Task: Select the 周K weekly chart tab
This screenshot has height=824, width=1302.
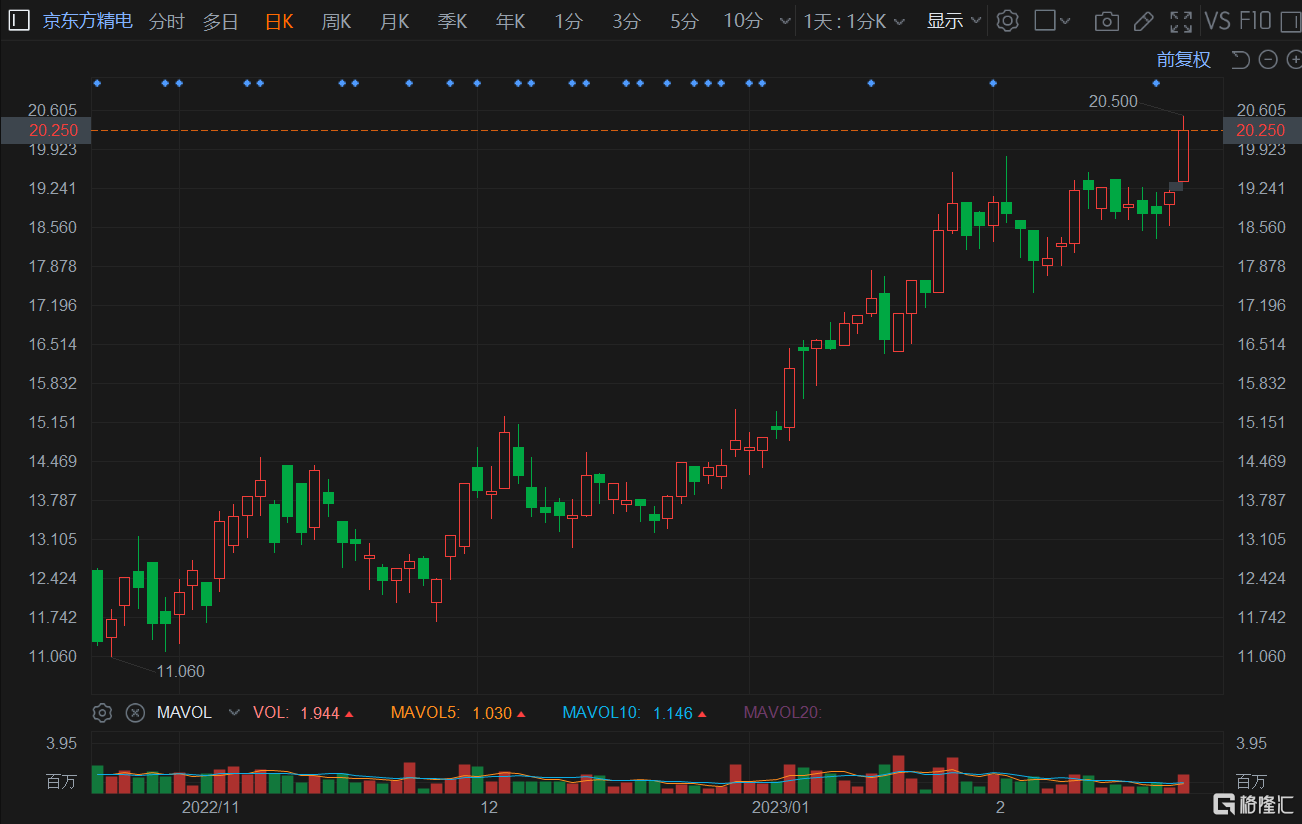Action: pos(336,21)
